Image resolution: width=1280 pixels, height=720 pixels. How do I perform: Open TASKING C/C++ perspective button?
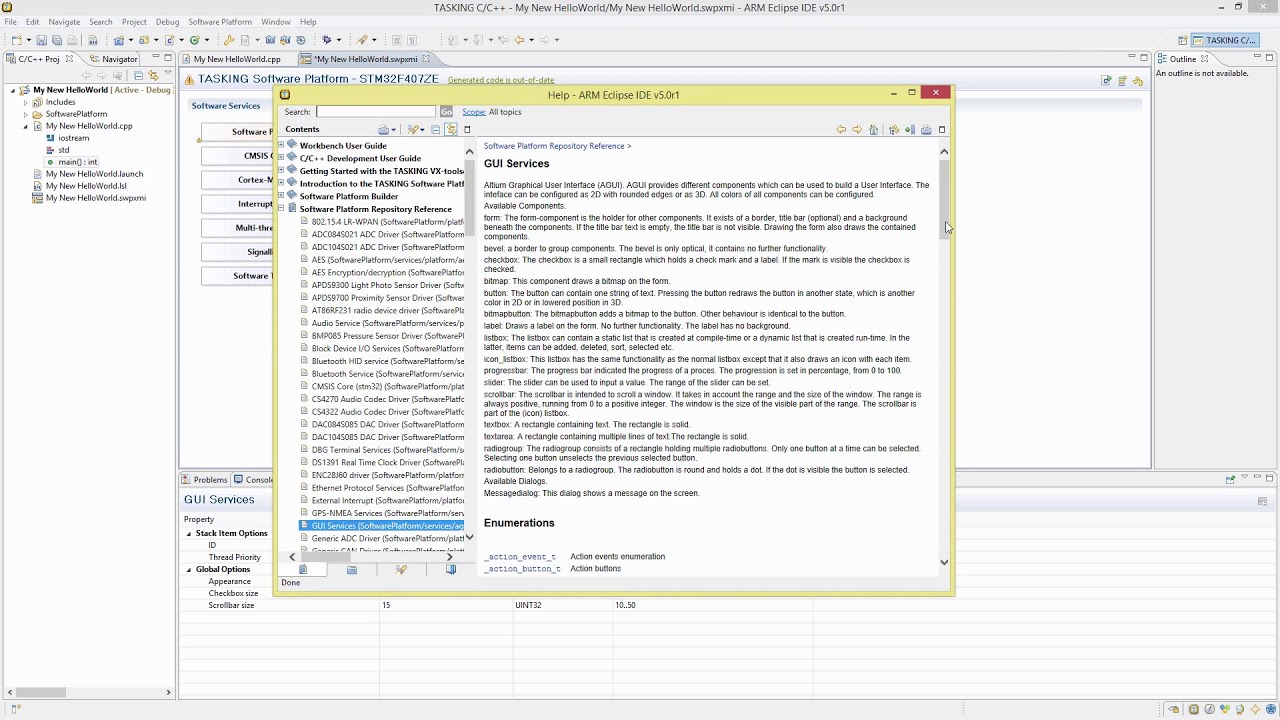pyautogui.click(x=1224, y=40)
